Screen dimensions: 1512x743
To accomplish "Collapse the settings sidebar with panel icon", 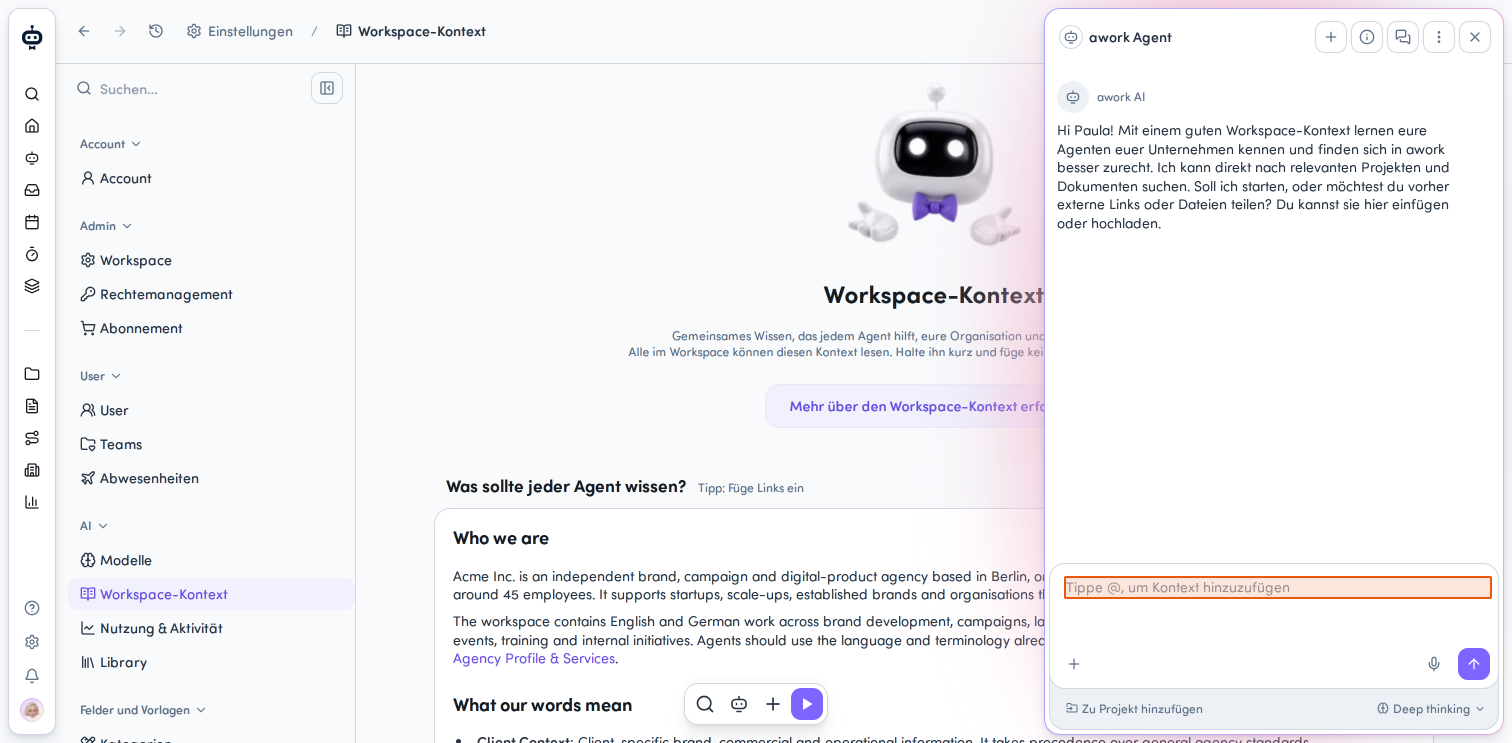I will (327, 88).
